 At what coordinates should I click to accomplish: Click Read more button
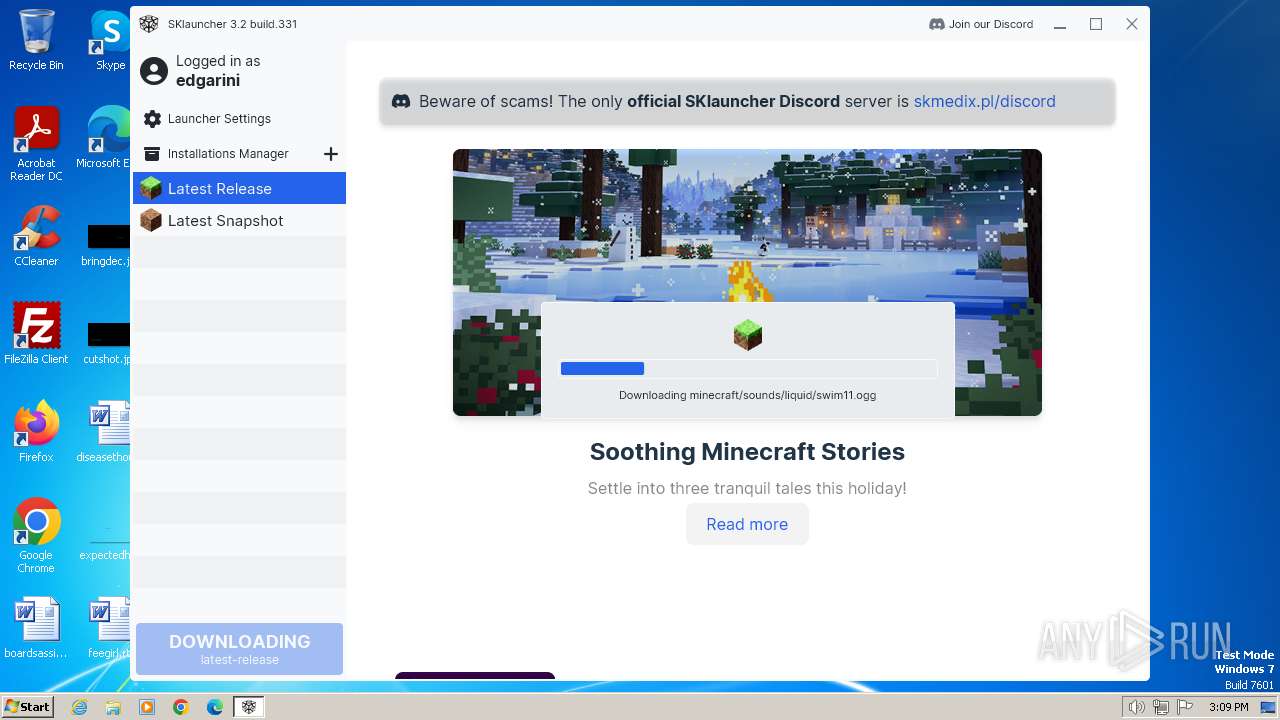(x=747, y=524)
